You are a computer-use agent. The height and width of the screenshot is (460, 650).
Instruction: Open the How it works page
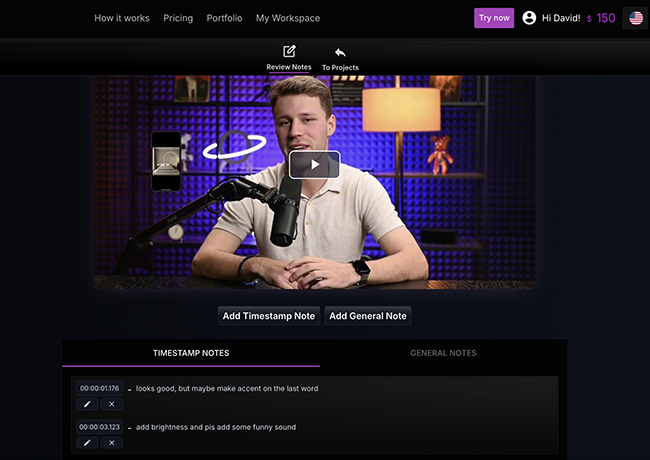coord(122,18)
